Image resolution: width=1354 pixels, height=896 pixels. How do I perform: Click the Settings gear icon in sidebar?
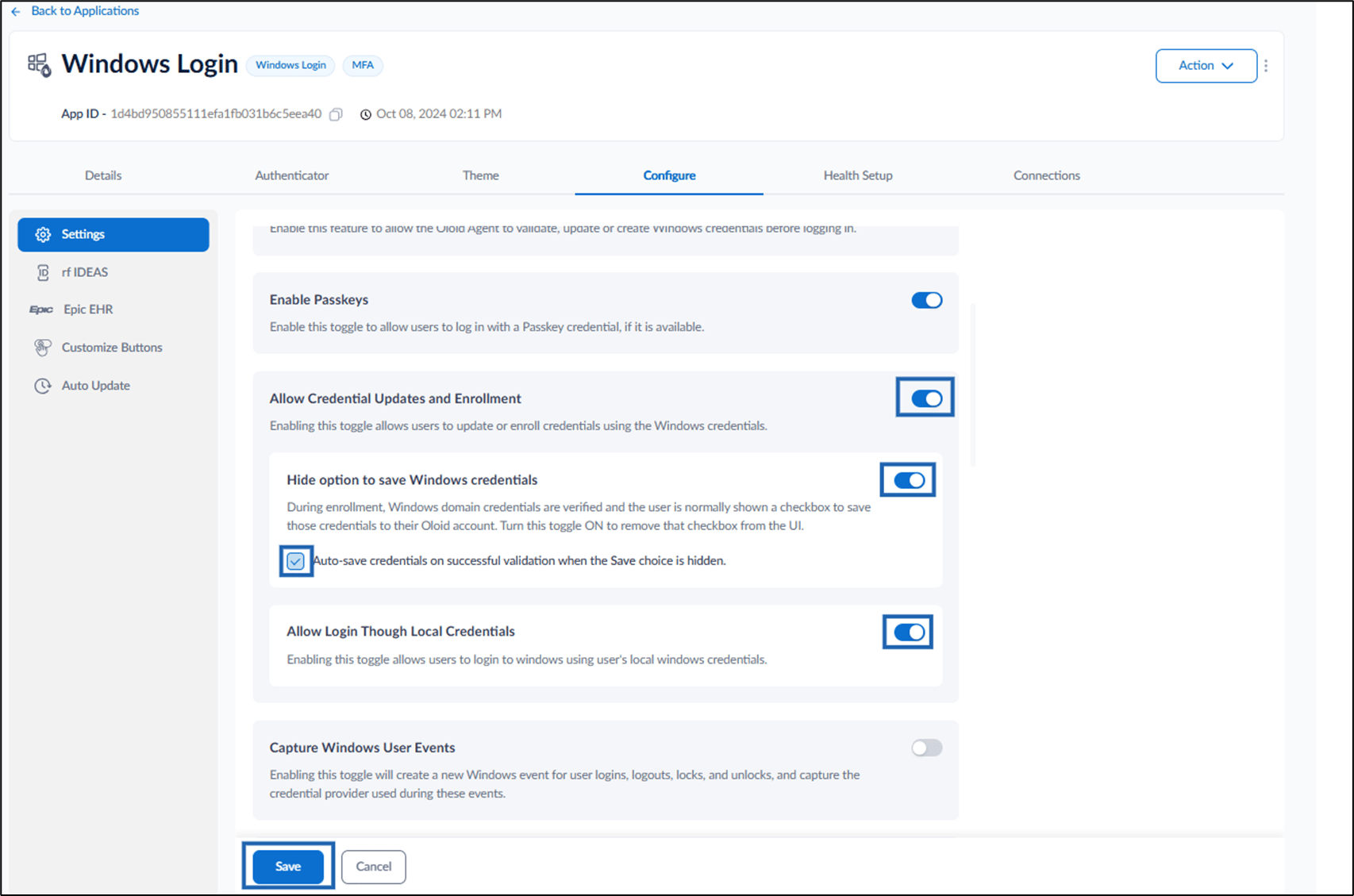click(43, 234)
